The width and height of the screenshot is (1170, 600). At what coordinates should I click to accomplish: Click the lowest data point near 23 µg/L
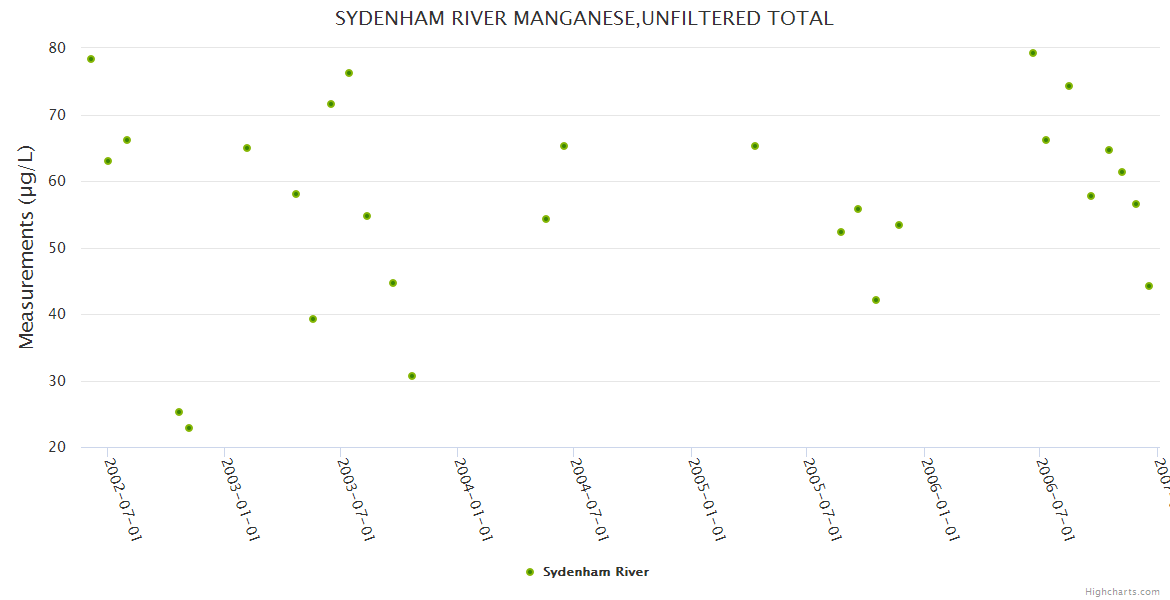[x=189, y=428]
